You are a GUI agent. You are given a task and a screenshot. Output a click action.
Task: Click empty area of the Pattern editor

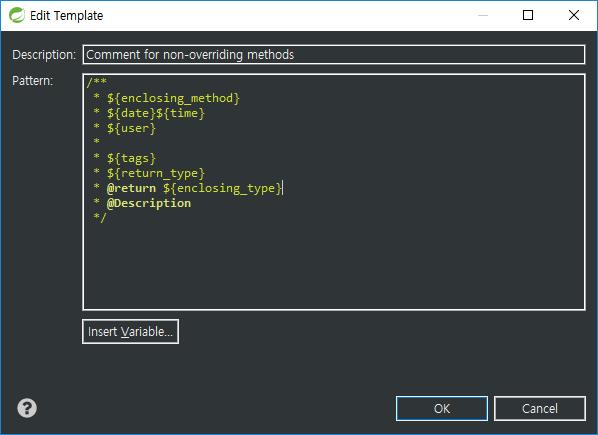point(334,267)
